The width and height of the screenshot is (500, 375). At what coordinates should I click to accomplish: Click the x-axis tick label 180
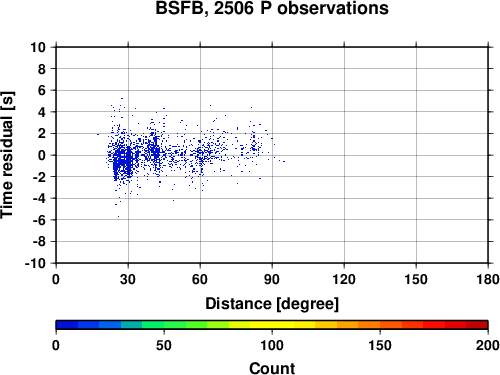(488, 279)
